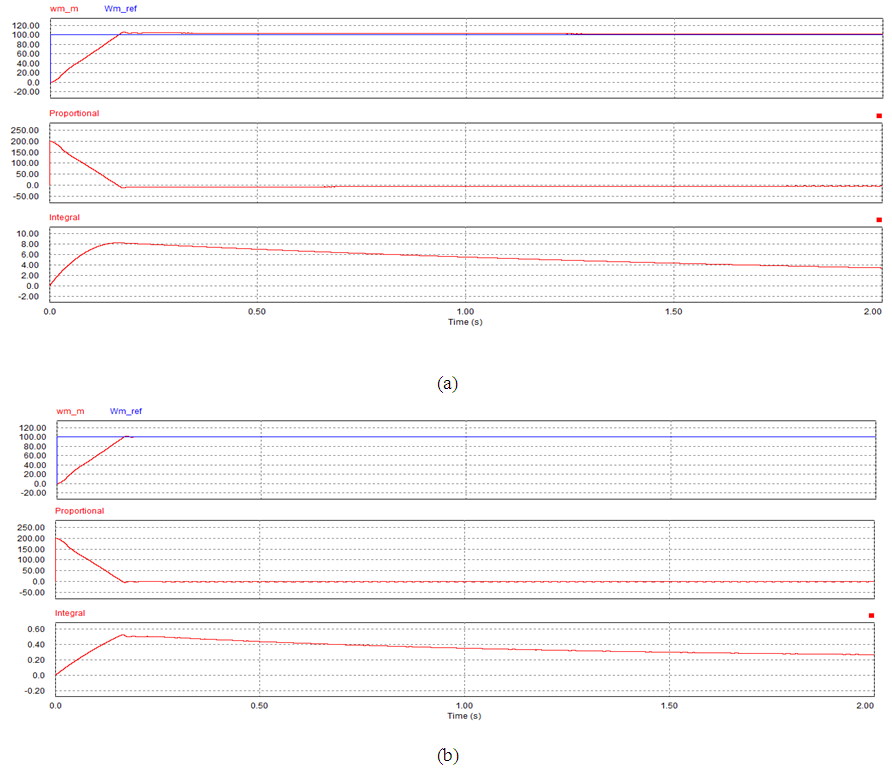Click red square marker on Integral plot in figure (b)
892x770 pixels.
pyautogui.click(x=871, y=616)
